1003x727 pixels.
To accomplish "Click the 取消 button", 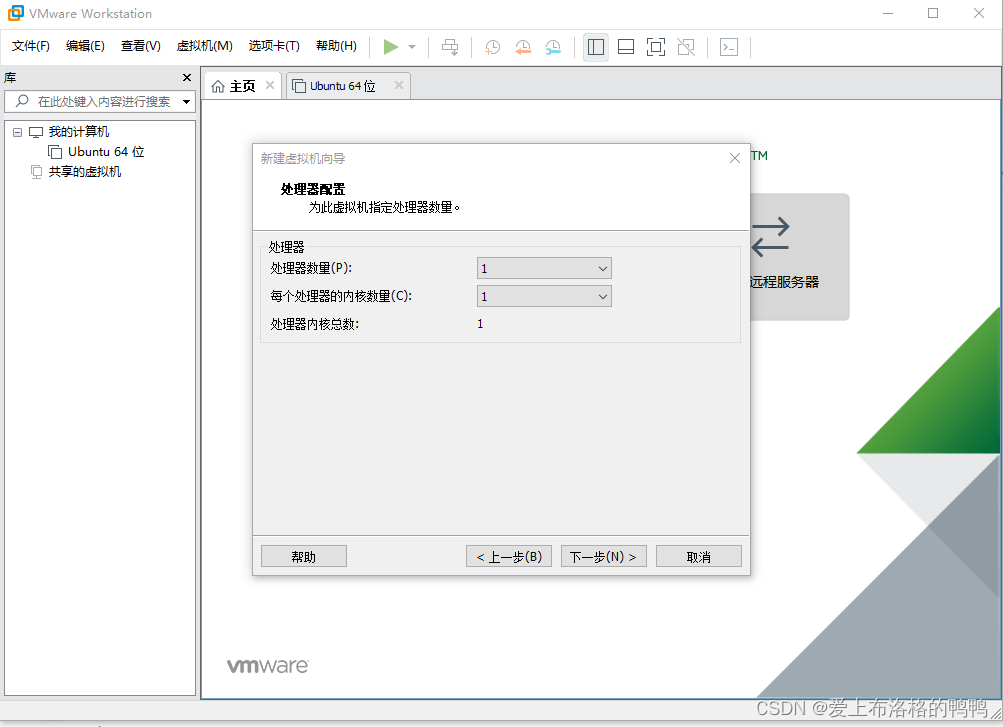I will tap(699, 556).
